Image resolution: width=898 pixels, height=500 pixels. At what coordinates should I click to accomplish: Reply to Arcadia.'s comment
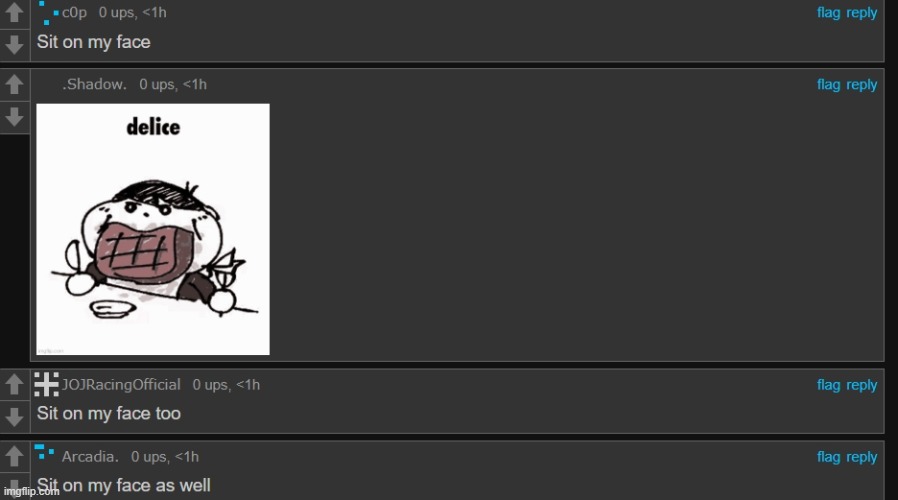(861, 457)
